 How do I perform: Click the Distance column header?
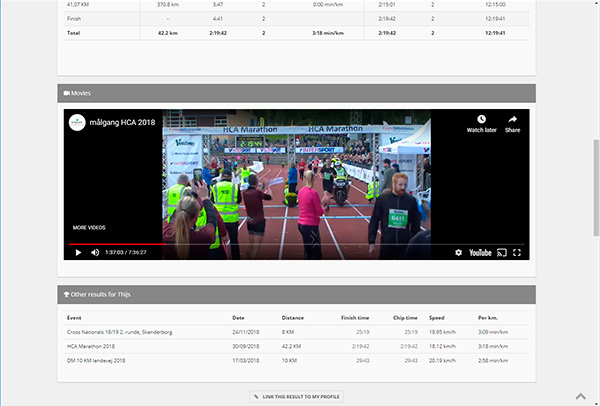293,318
